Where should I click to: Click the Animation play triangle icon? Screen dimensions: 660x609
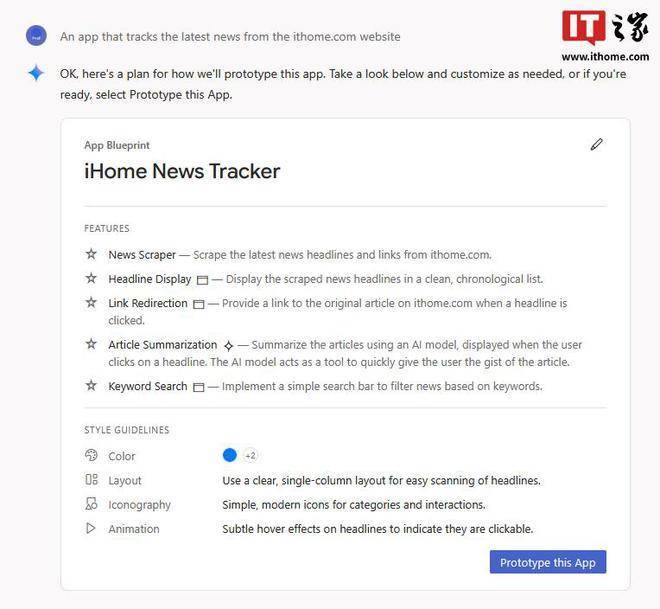pos(90,528)
